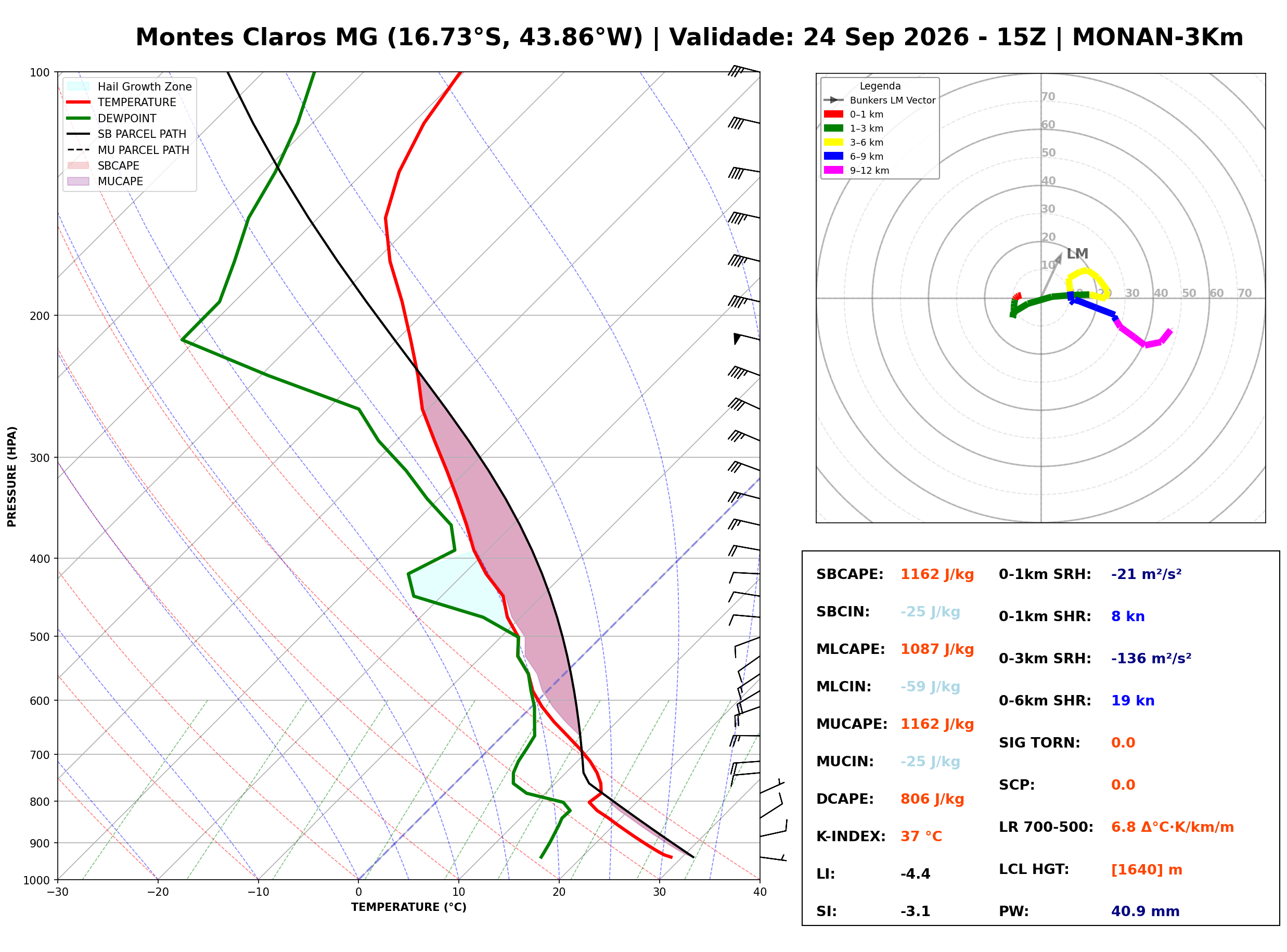This screenshot has width=1287, height=952.
Task: Select the green 1–3 km hodograph swatch
Action: click(833, 128)
